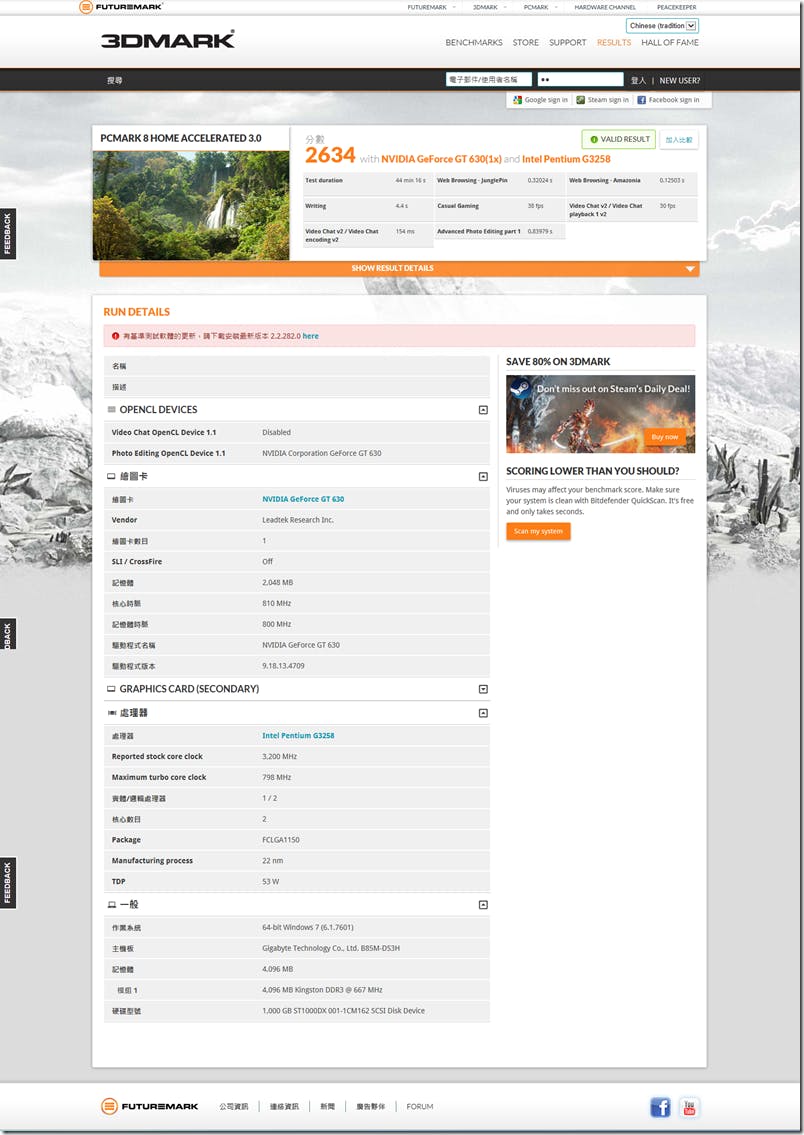Click the Buy now button
The width and height of the screenshot is (804, 1135).
tap(664, 437)
